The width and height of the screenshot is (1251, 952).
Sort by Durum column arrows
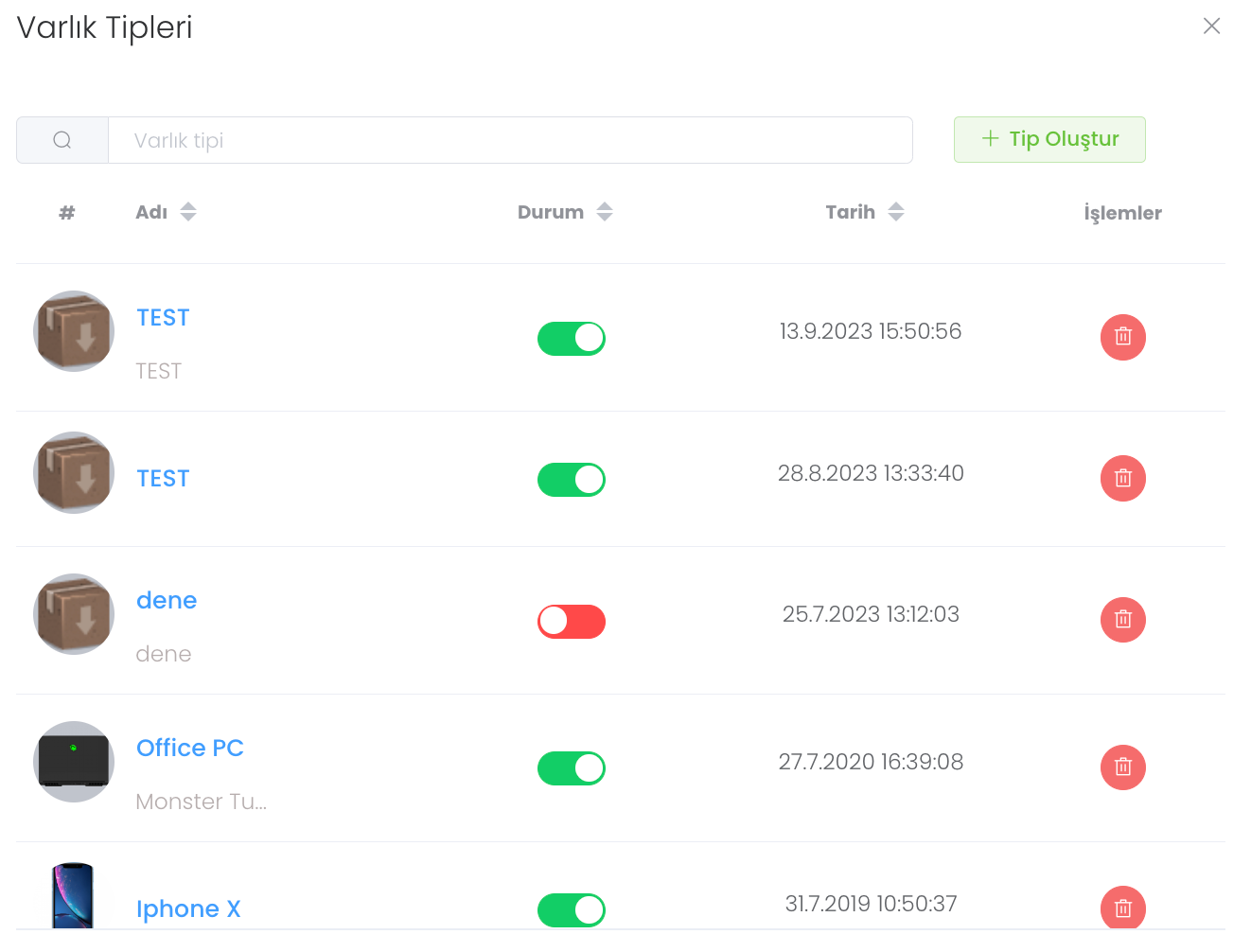605,212
